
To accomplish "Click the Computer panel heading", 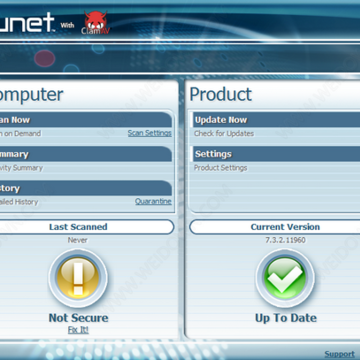I will (31, 95).
